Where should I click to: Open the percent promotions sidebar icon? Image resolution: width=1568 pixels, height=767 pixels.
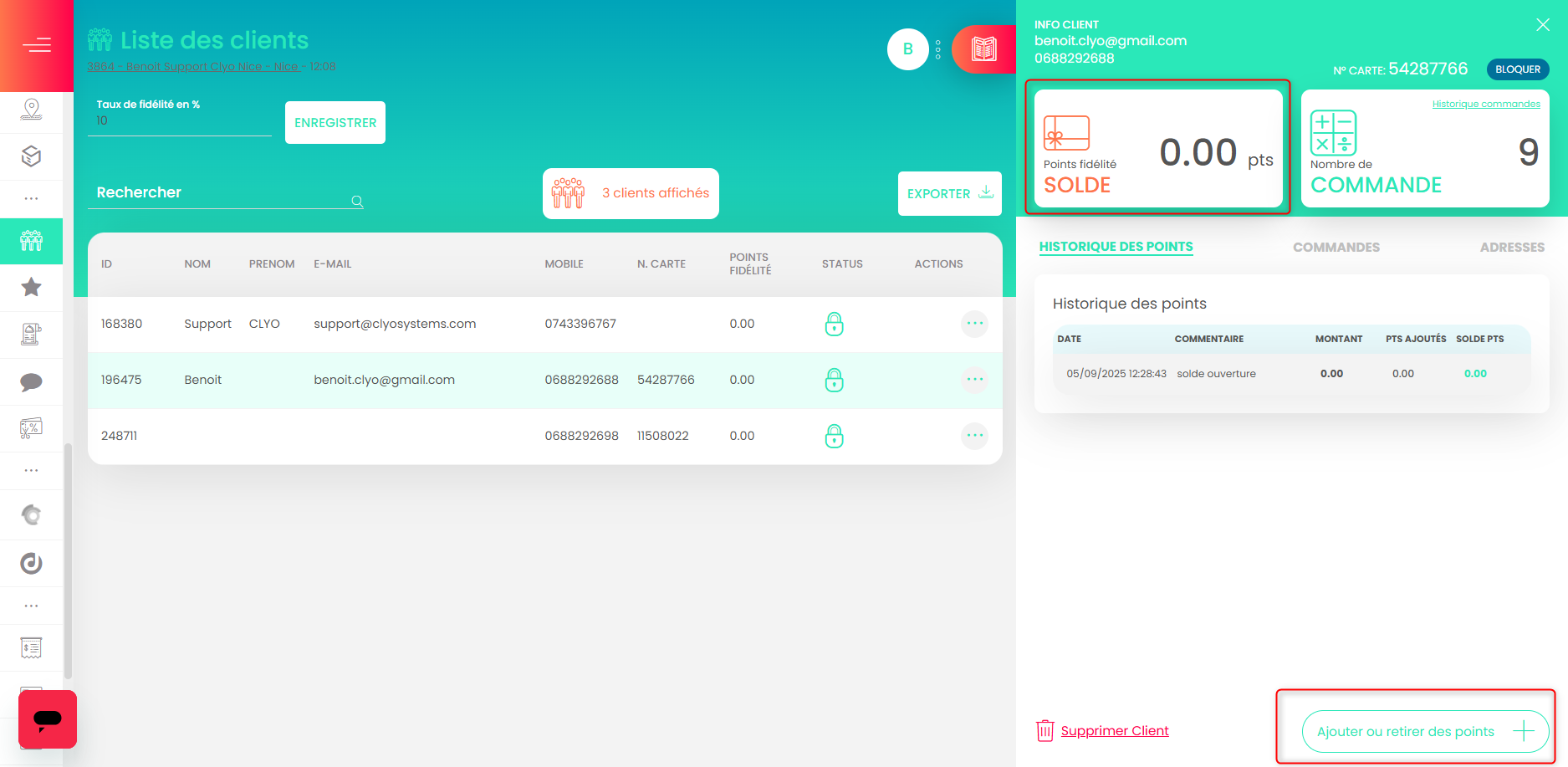[32, 429]
